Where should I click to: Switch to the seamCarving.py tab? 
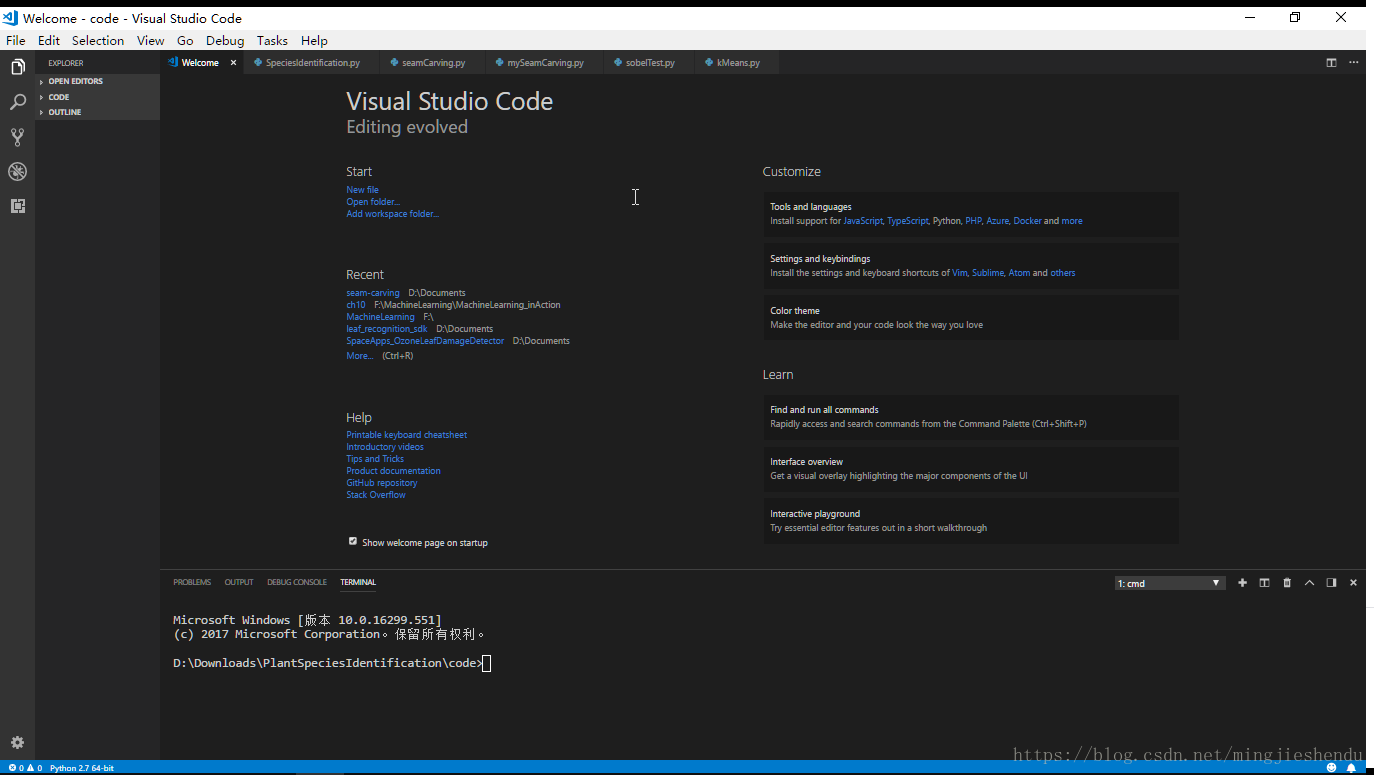coord(432,62)
